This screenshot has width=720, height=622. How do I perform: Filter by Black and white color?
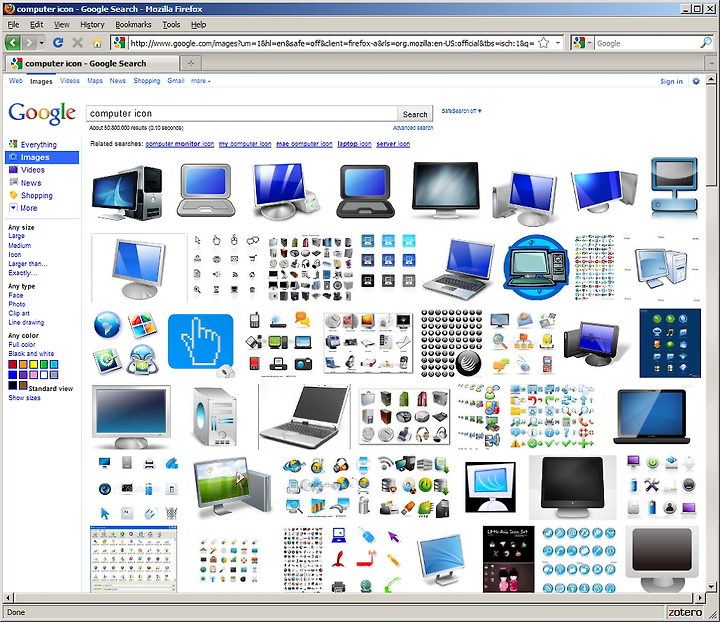[31, 354]
